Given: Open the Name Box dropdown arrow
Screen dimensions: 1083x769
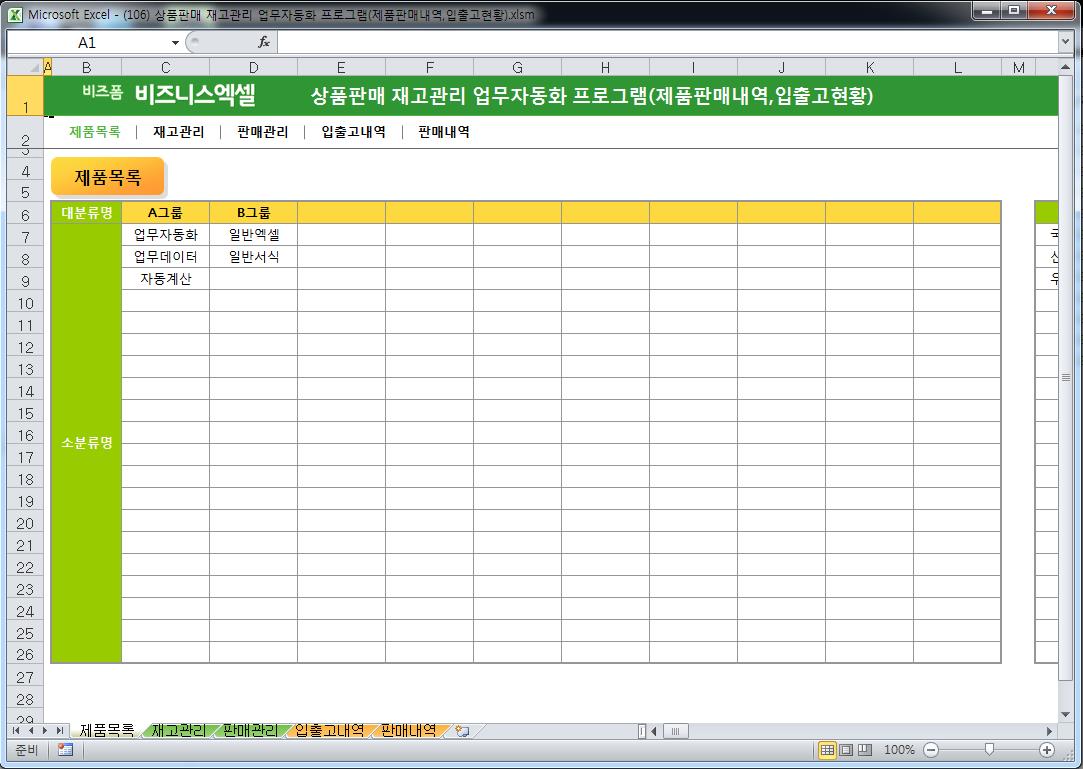Looking at the screenshot, I should click(175, 43).
